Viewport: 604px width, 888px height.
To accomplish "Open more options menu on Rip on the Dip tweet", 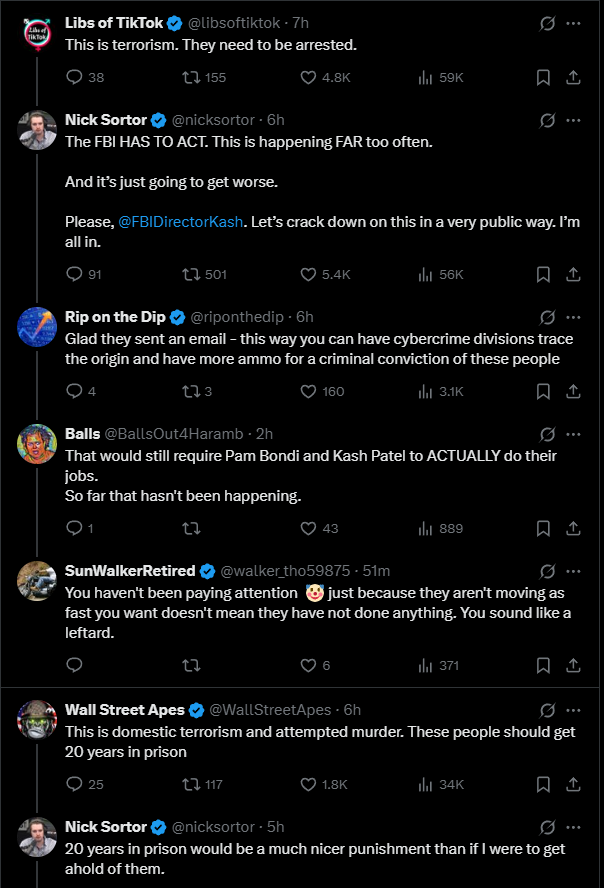I will tap(573, 317).
